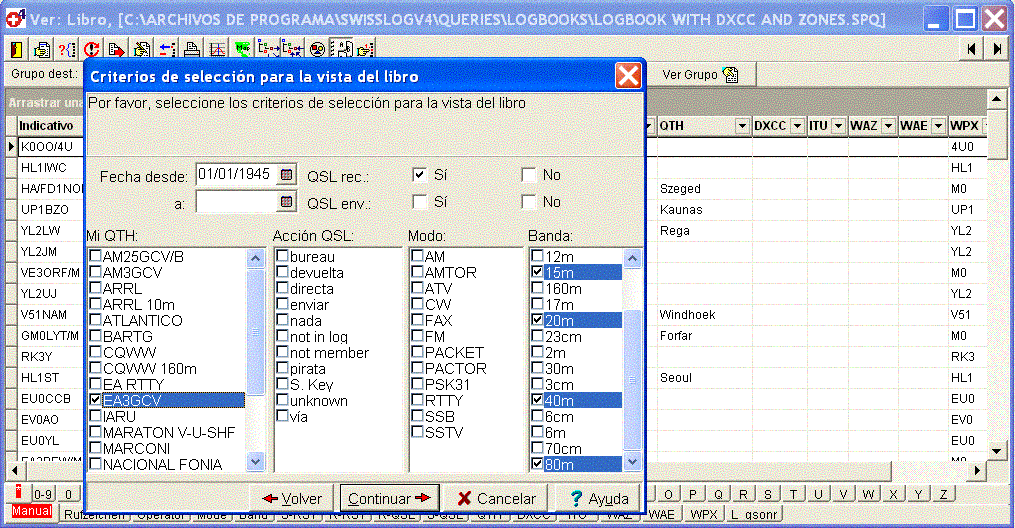Check QSL env. Sí checkbox
The height and width of the screenshot is (528, 1015).
(x=420, y=202)
